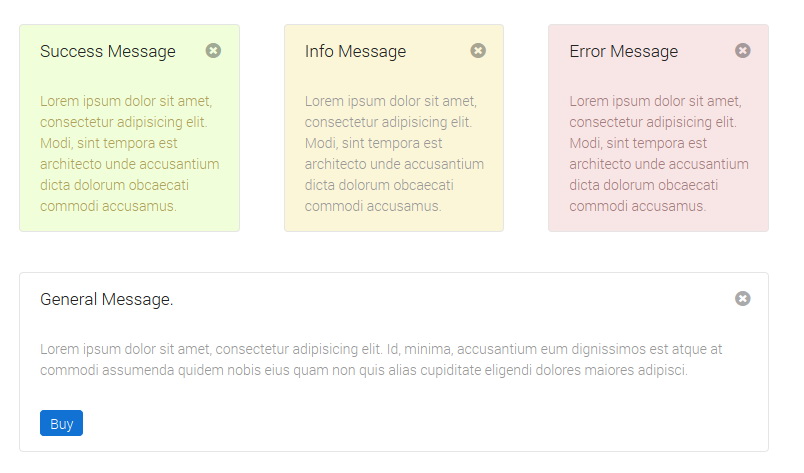This screenshot has height=473, width=804.
Task: Select the Success Message heading
Action: pyautogui.click(x=108, y=51)
